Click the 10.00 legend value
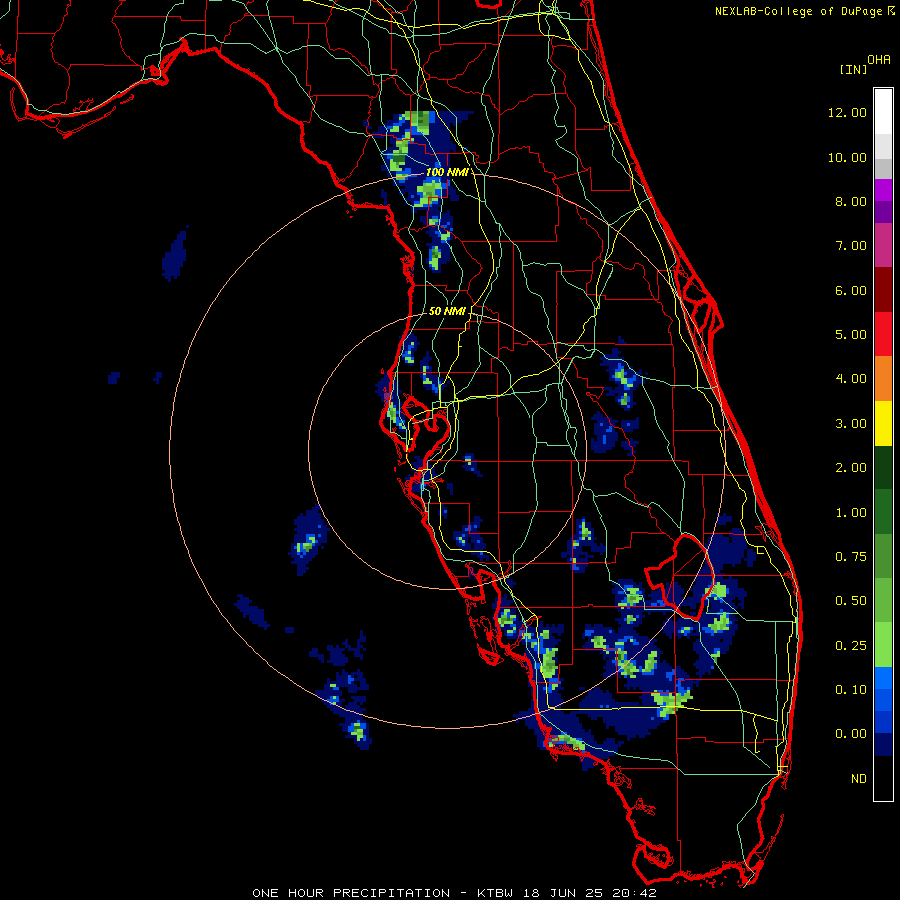The image size is (900, 900). 847,157
